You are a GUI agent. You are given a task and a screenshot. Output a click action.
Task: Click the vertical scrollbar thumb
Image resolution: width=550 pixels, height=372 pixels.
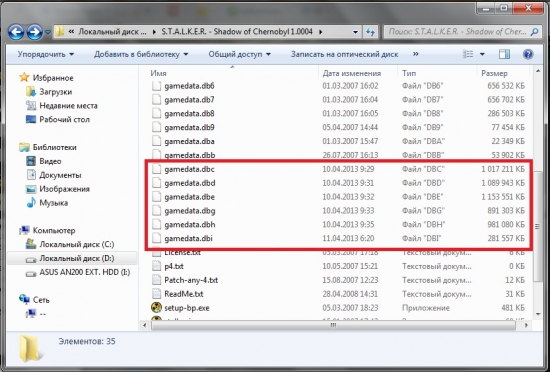tap(538, 227)
